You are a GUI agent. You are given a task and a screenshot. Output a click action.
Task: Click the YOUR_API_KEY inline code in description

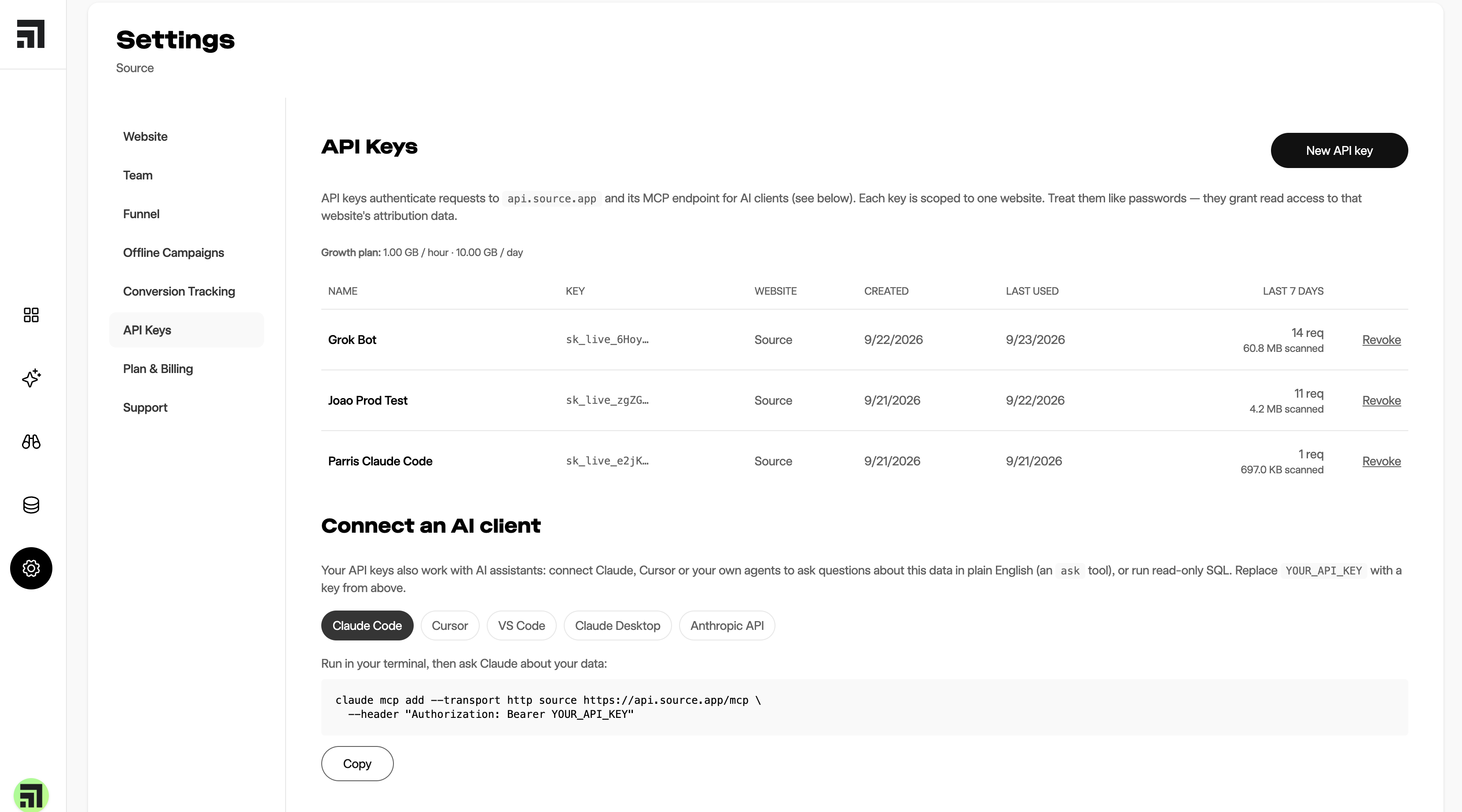tap(1323, 571)
